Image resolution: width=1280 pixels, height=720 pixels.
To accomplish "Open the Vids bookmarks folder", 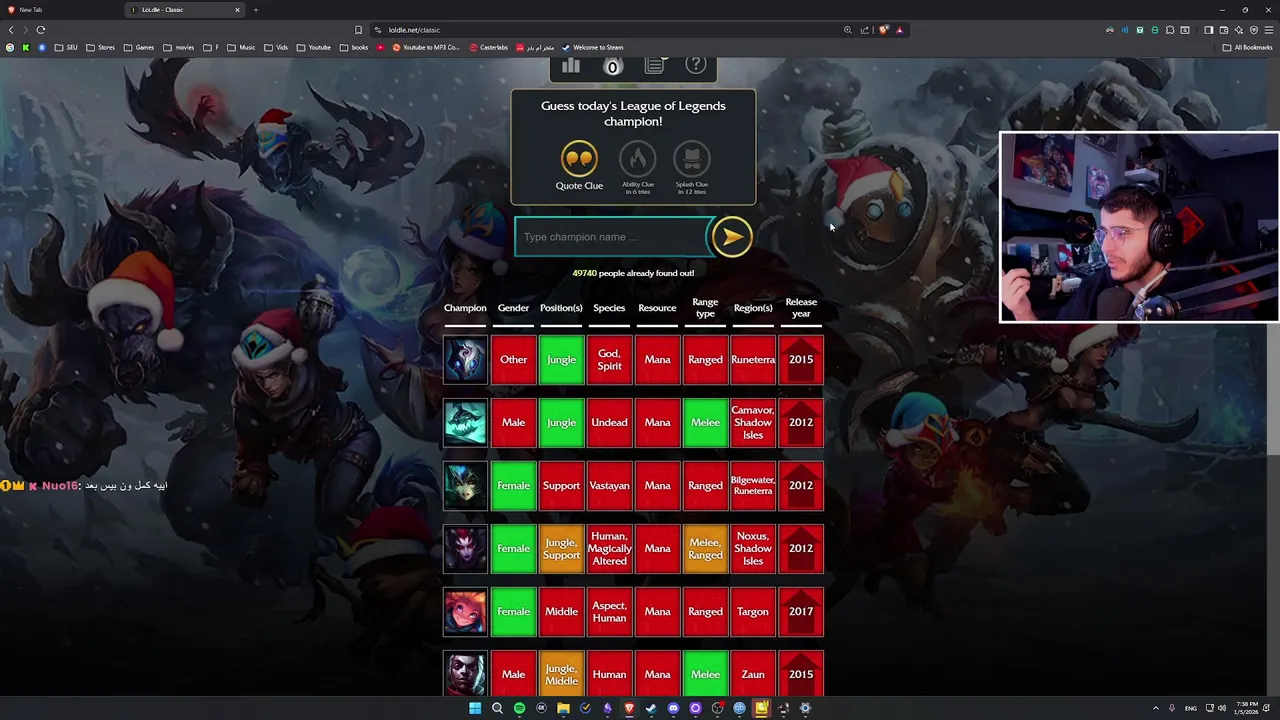I will tap(276, 47).
